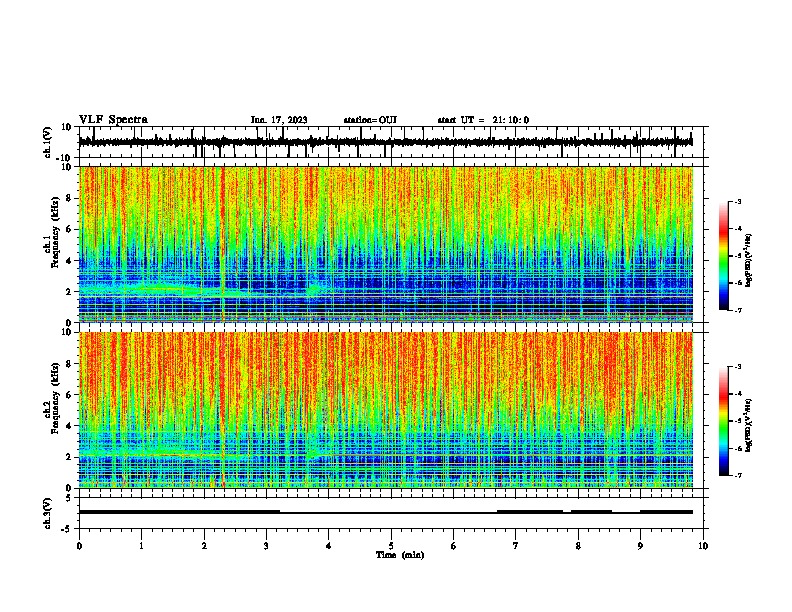Click the "4" tick on ch.1 frequency axis

pos(69,261)
